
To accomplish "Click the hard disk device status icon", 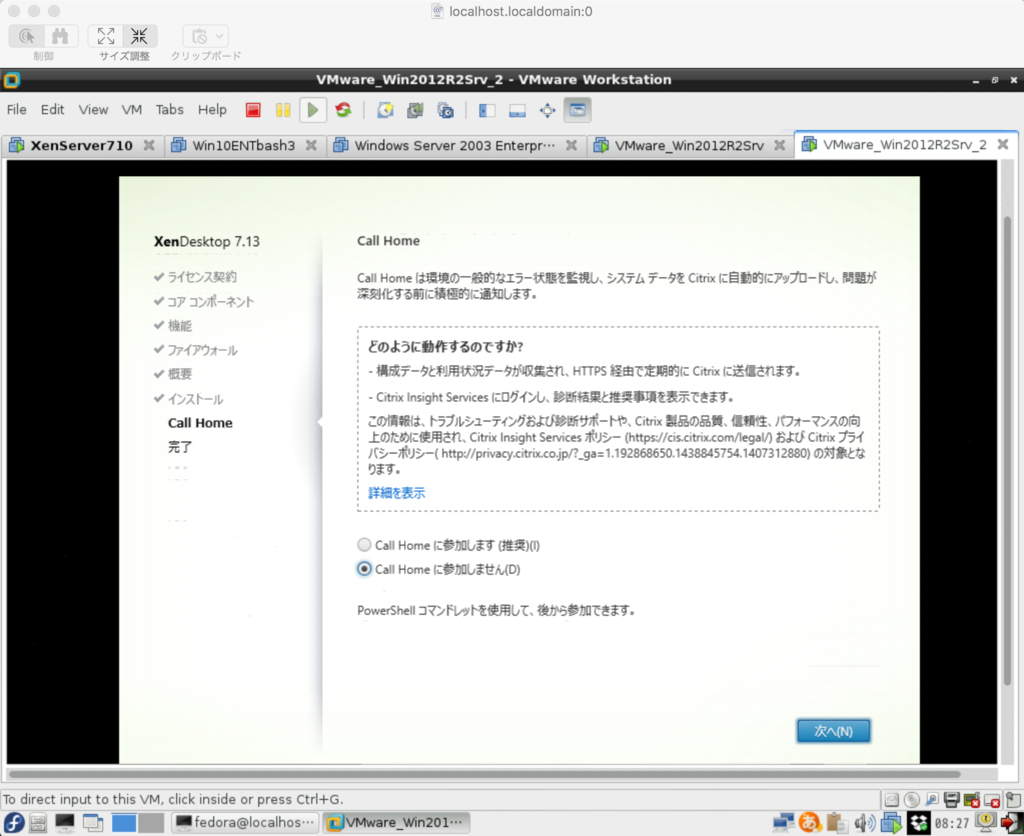I will (891, 799).
